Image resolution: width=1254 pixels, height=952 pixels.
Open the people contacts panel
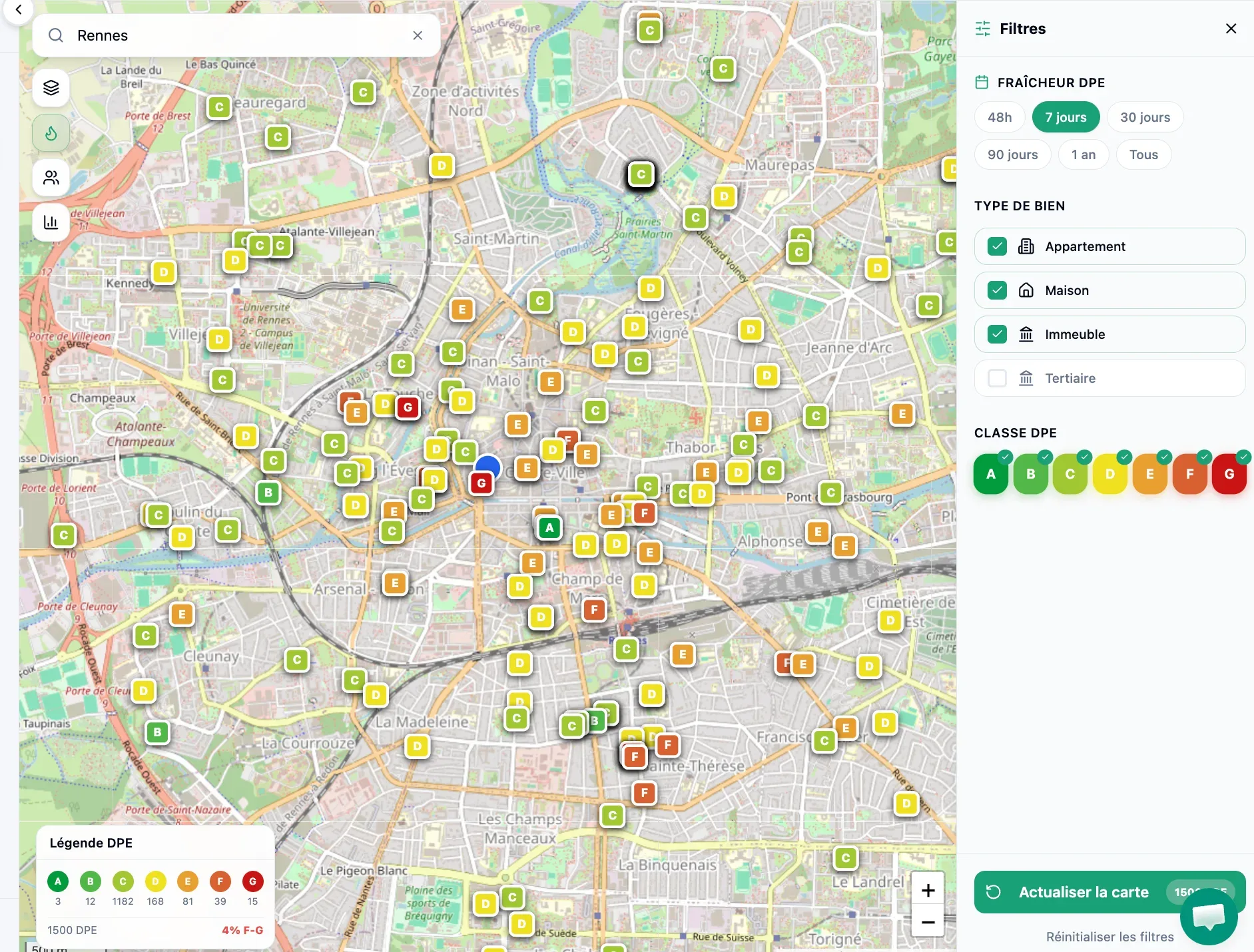coord(51,178)
